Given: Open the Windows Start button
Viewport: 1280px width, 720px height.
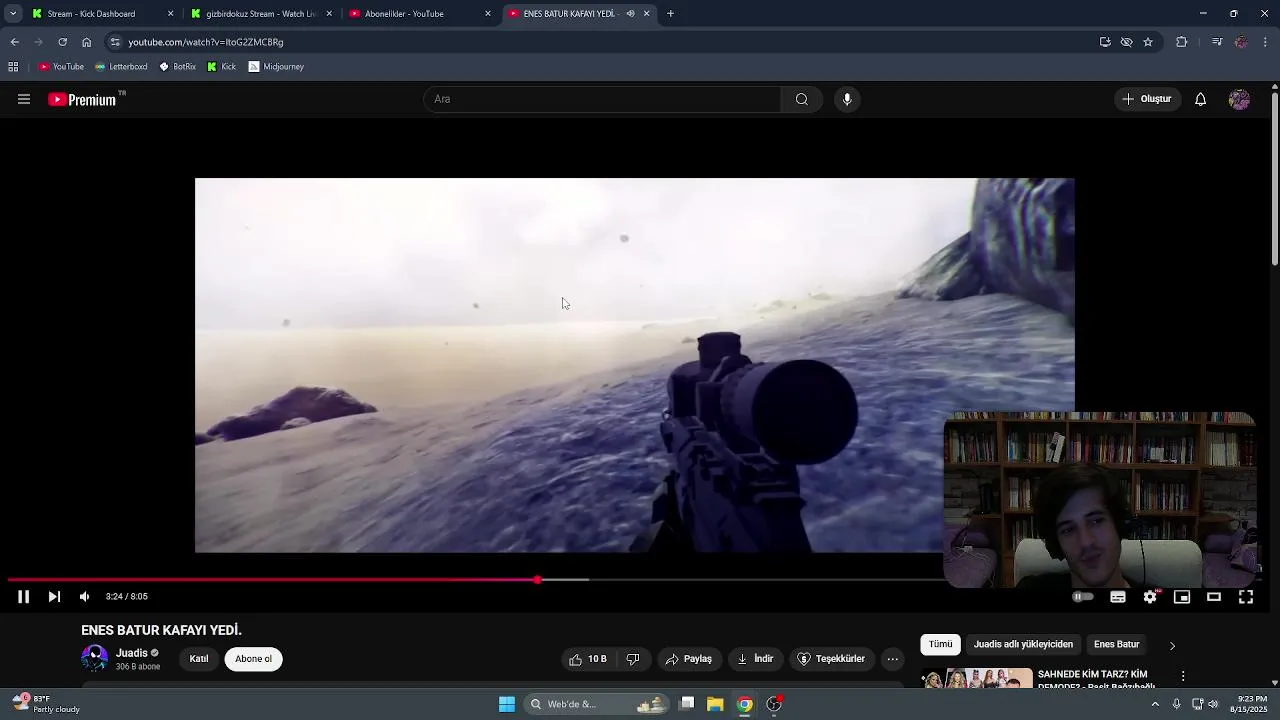Looking at the screenshot, I should [507, 704].
